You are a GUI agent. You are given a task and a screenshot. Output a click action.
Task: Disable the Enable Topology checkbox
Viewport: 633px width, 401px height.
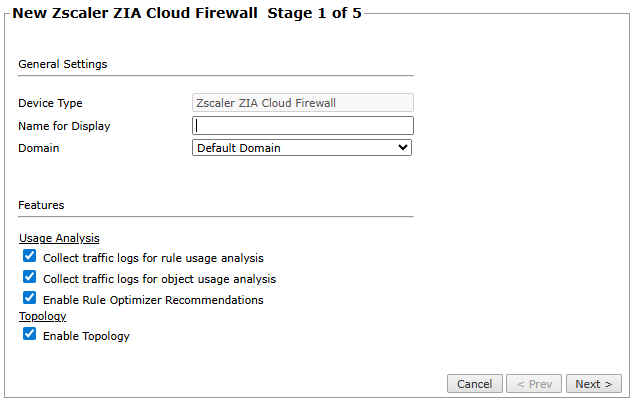tap(30, 335)
